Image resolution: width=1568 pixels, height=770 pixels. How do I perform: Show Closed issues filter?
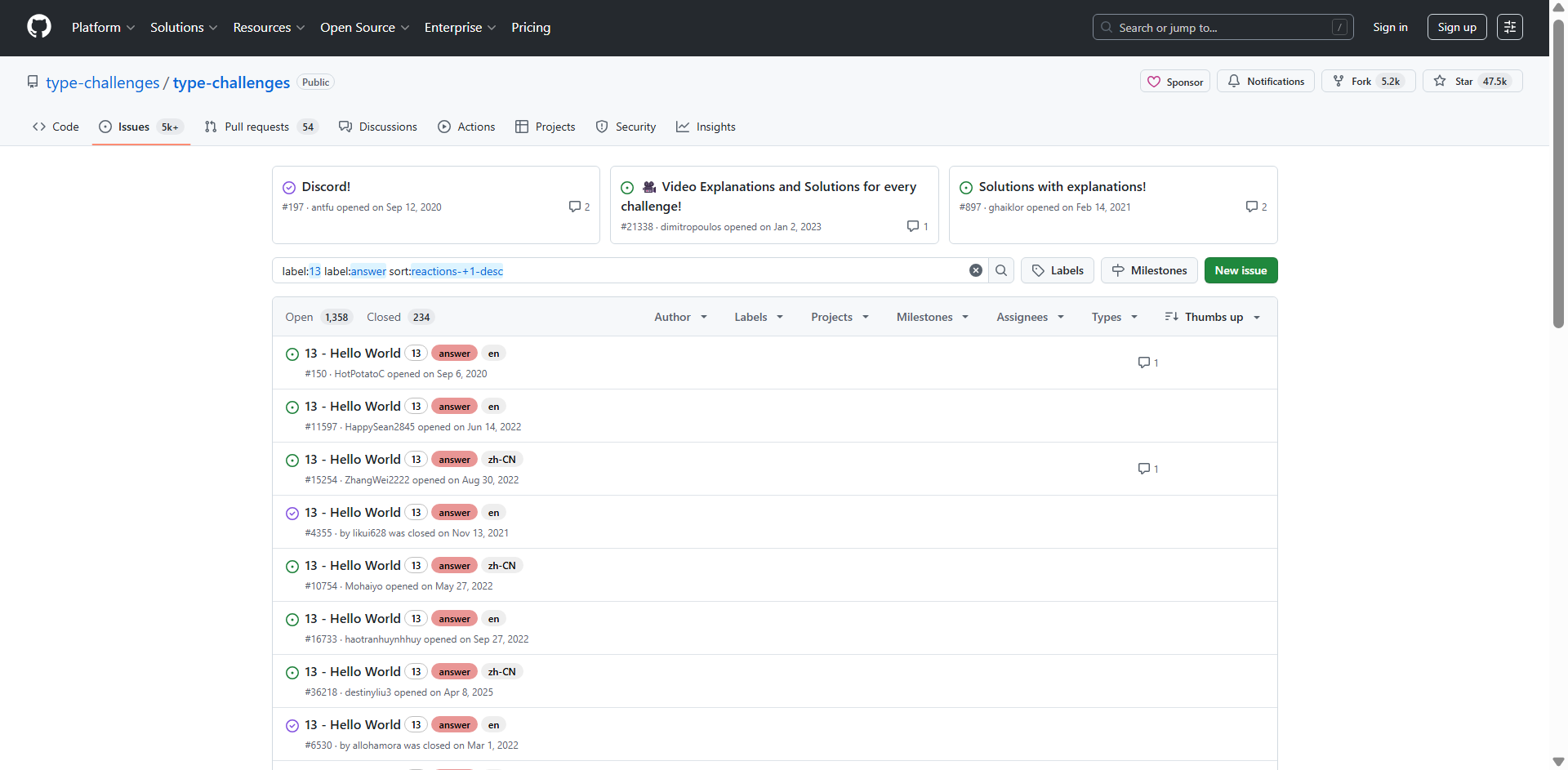point(399,317)
